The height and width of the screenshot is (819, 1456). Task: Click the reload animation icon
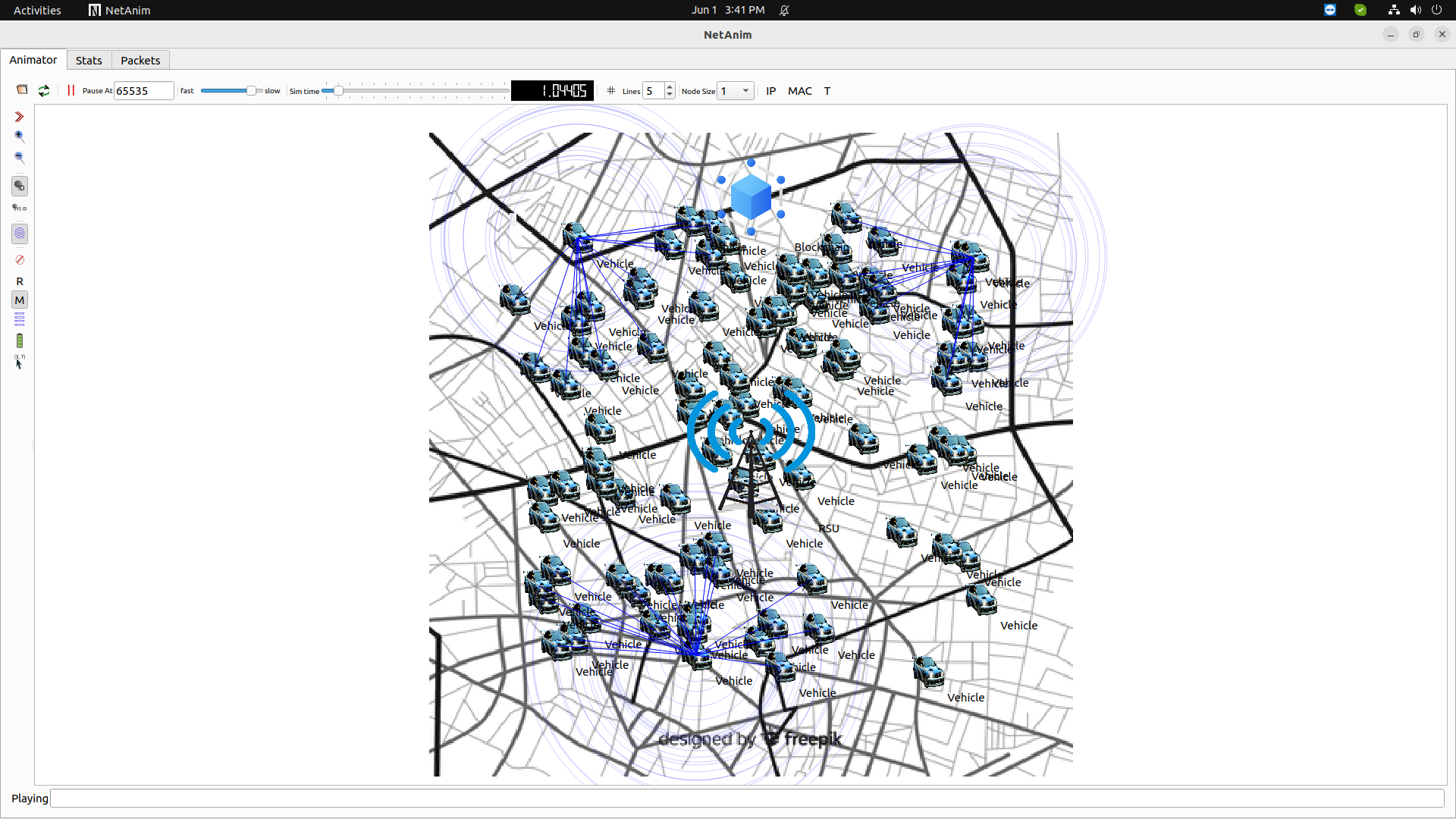click(44, 90)
